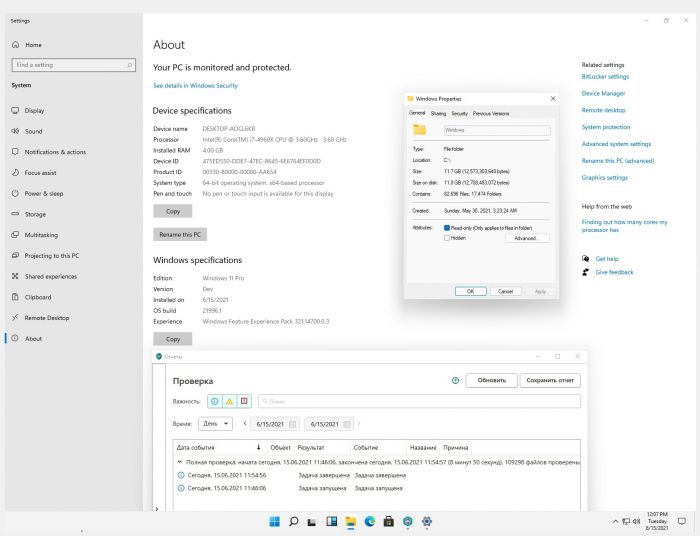Open See details in Windows Security link

point(196,86)
